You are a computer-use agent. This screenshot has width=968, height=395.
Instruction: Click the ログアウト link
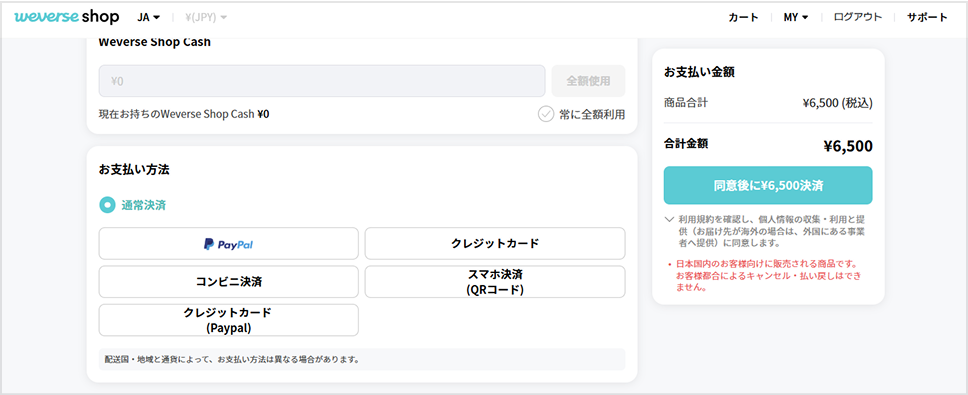click(858, 17)
